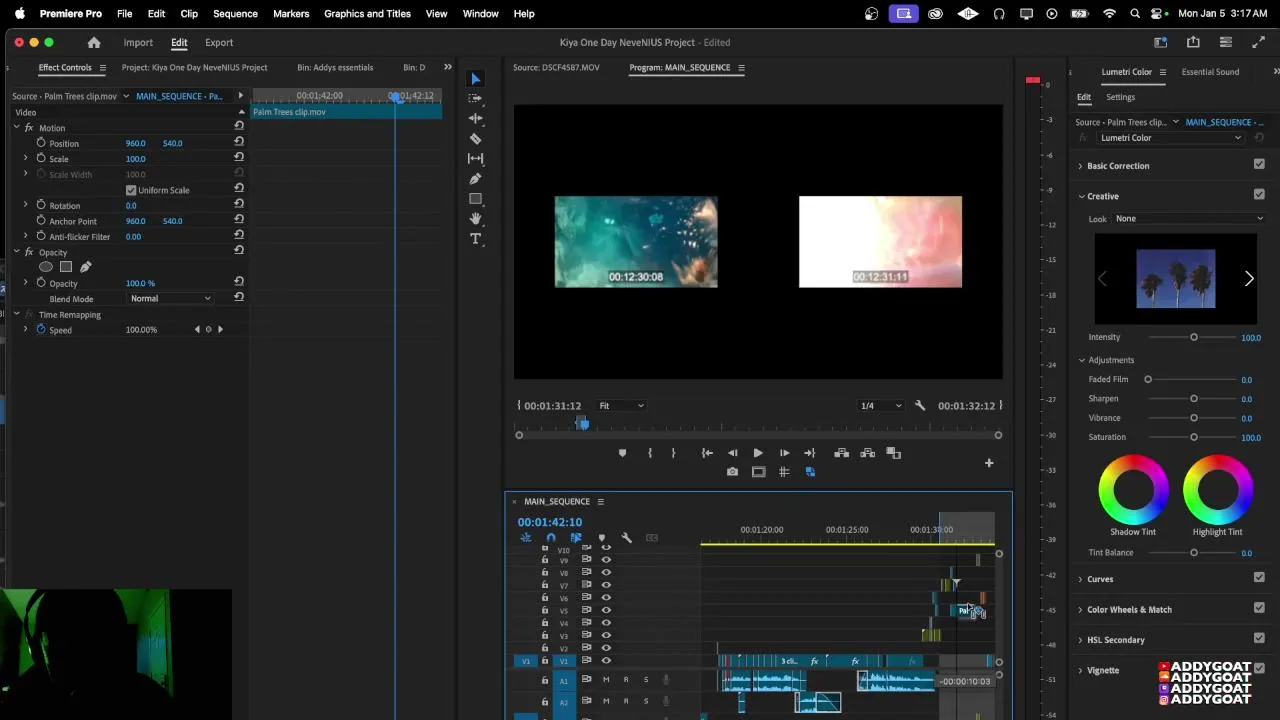Select the Type tool

click(476, 238)
